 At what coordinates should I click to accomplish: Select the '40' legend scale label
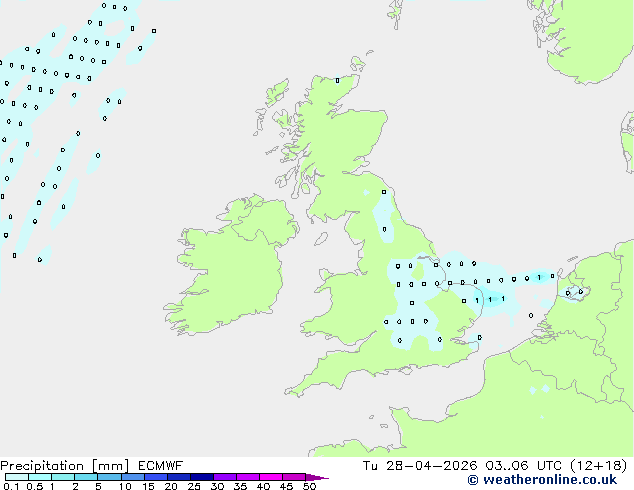pyautogui.click(x=263, y=486)
